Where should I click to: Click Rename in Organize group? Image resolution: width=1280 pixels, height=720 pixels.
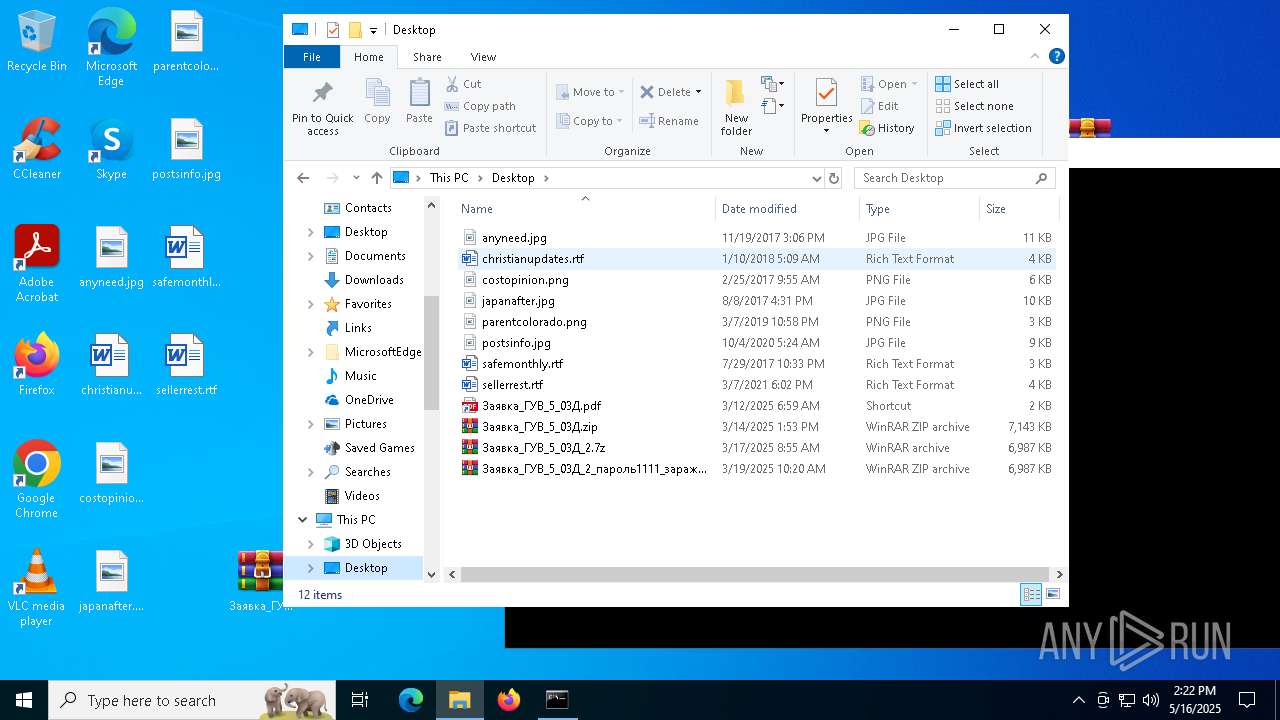[669, 121]
